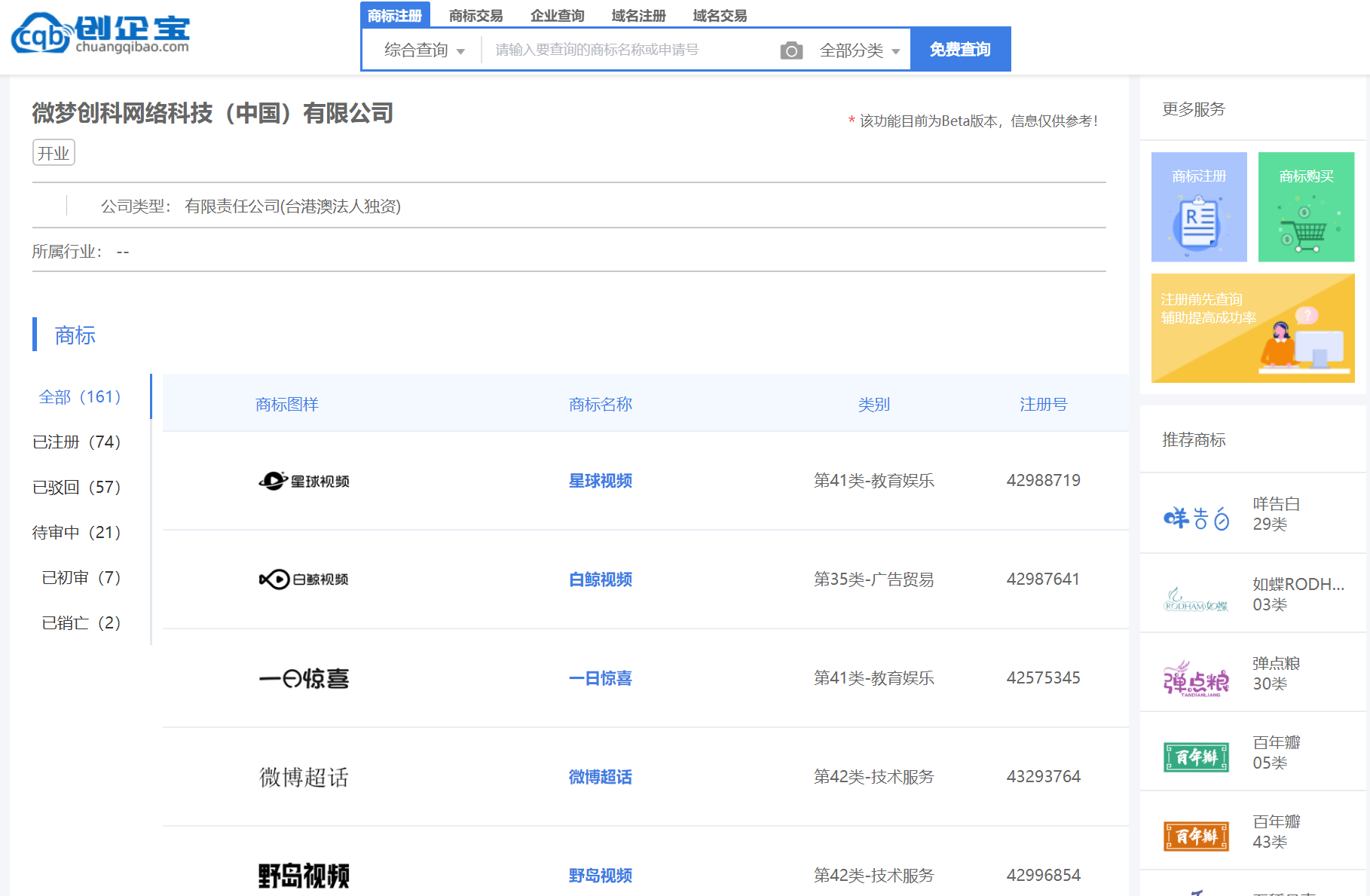
Task: Click the orange 百年瓣 43类 logo
Action: 1196,836
